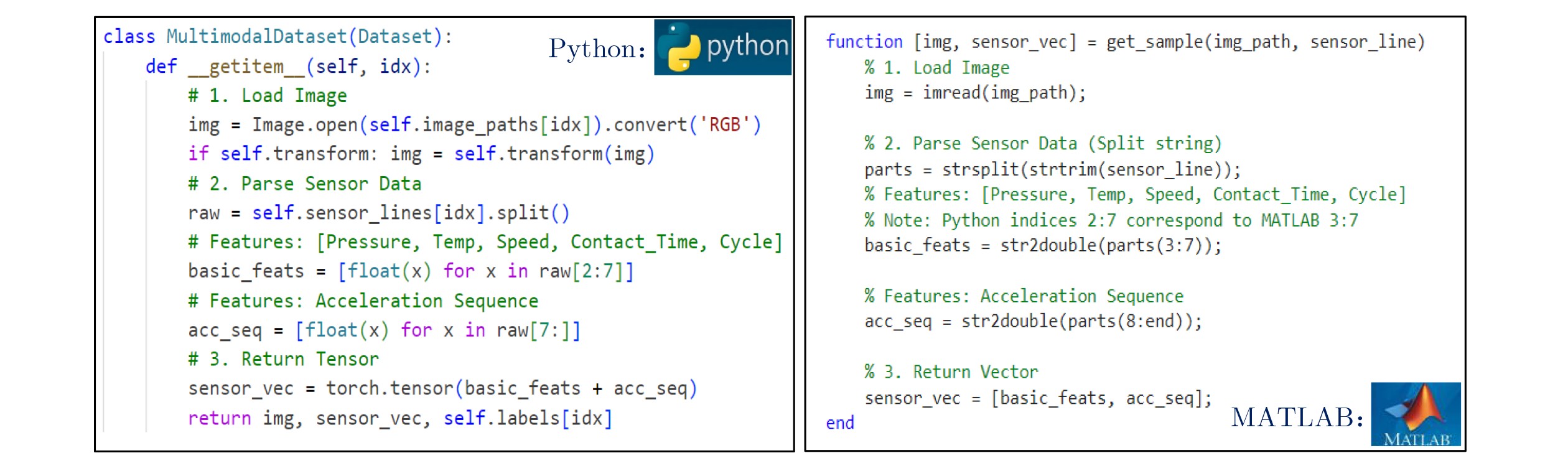Image resolution: width=1568 pixels, height=453 pixels.
Task: Place cursor on the Image.open line
Action: tap(474, 125)
